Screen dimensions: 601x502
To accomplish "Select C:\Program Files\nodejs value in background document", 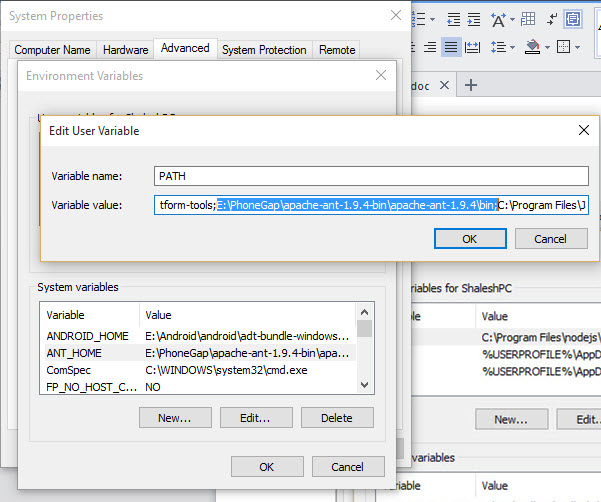I will coord(541,338).
